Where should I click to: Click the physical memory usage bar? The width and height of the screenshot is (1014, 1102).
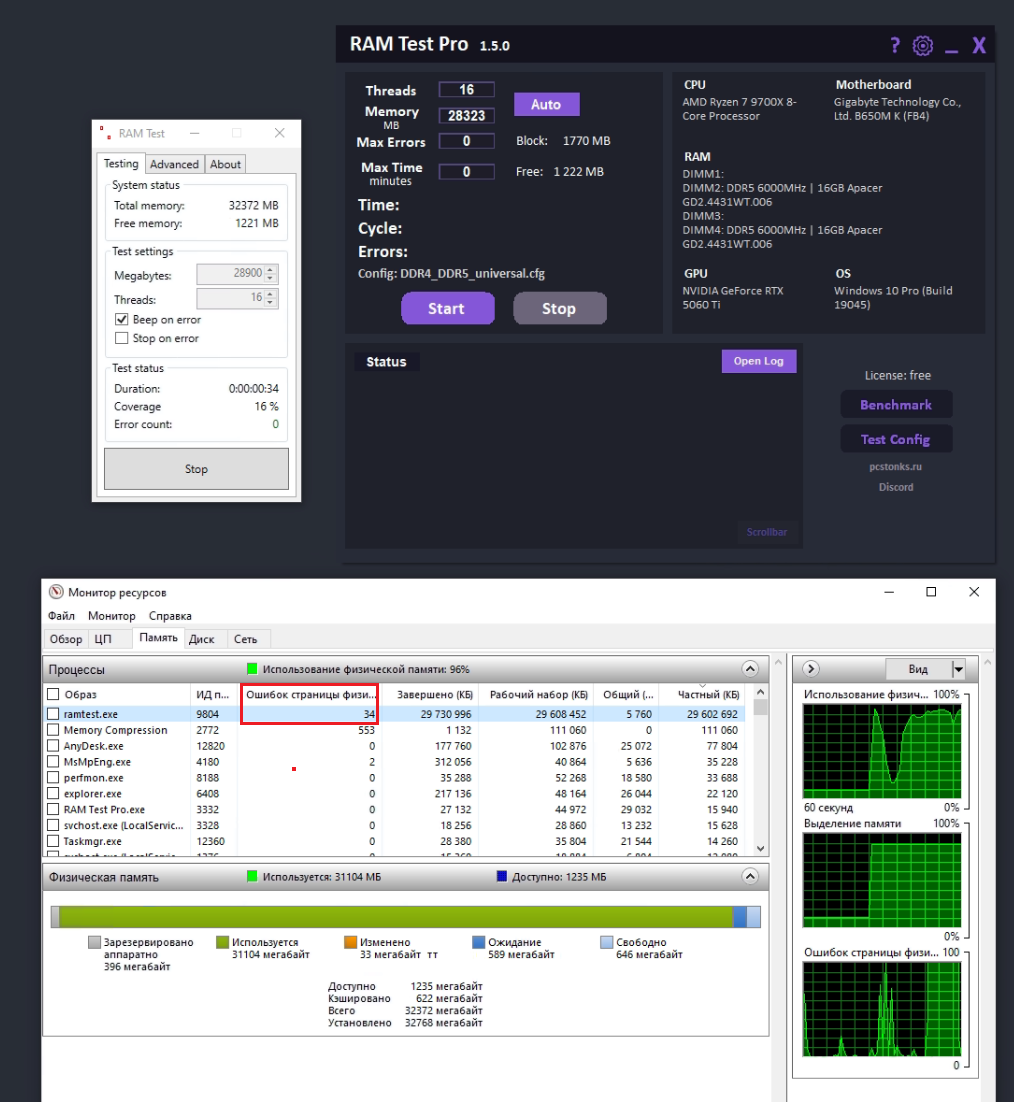pyautogui.click(x=405, y=916)
